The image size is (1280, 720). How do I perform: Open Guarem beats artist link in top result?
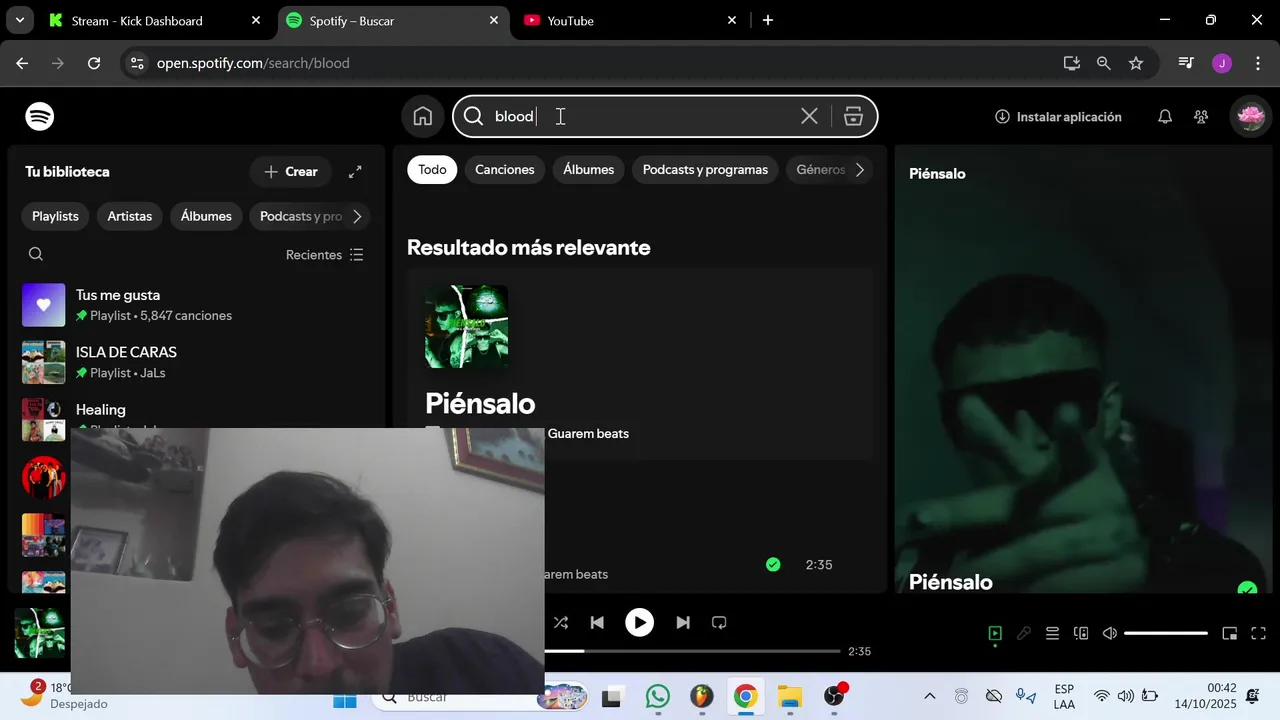(x=588, y=433)
